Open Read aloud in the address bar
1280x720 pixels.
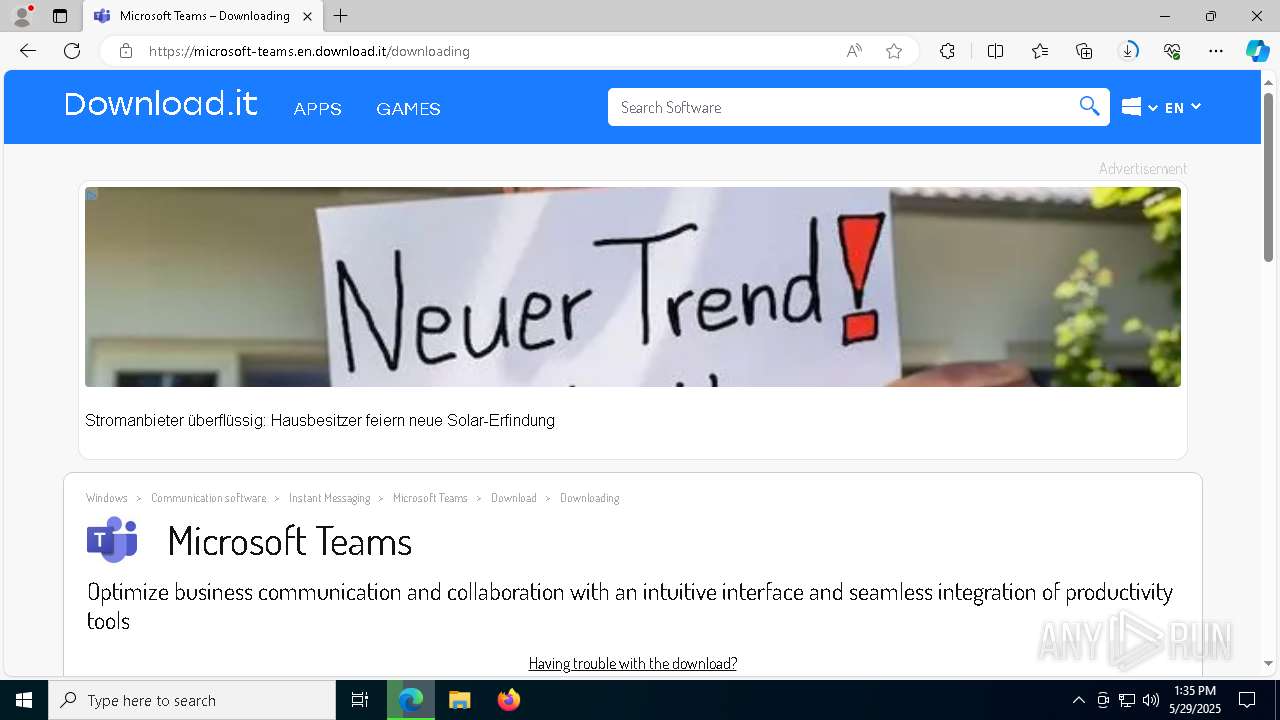[854, 51]
